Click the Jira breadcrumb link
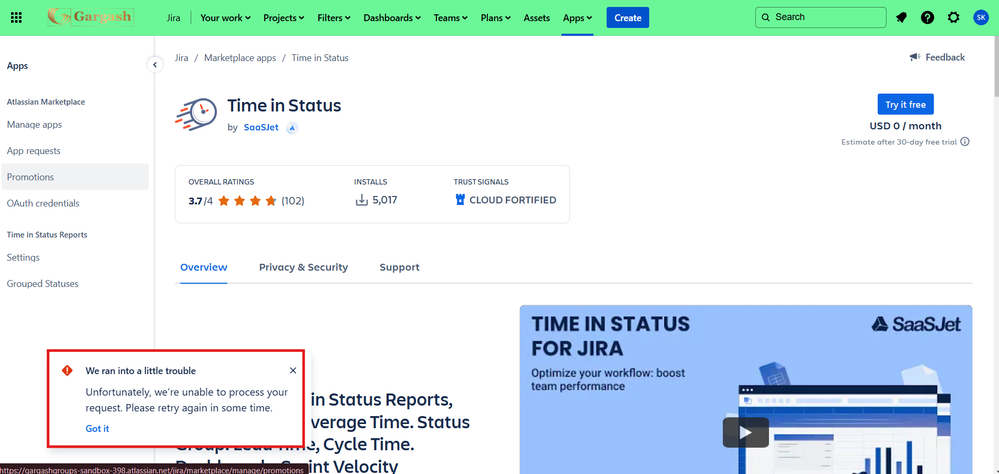Viewport: 999px width, 474px height. point(182,57)
